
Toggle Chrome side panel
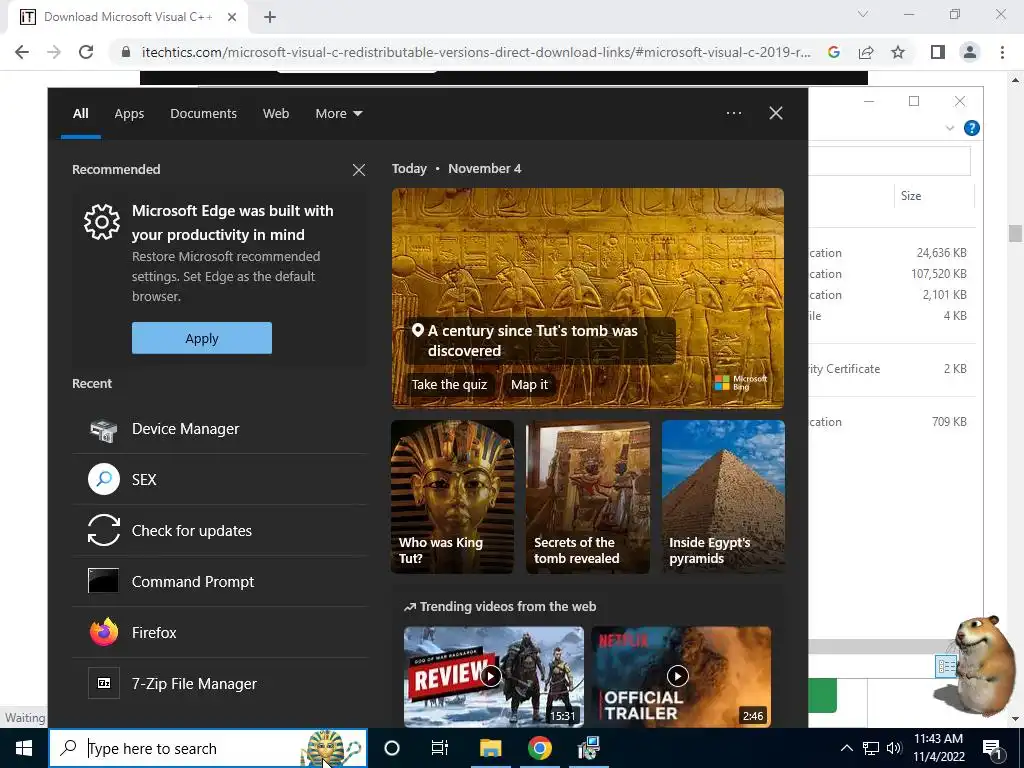938,52
